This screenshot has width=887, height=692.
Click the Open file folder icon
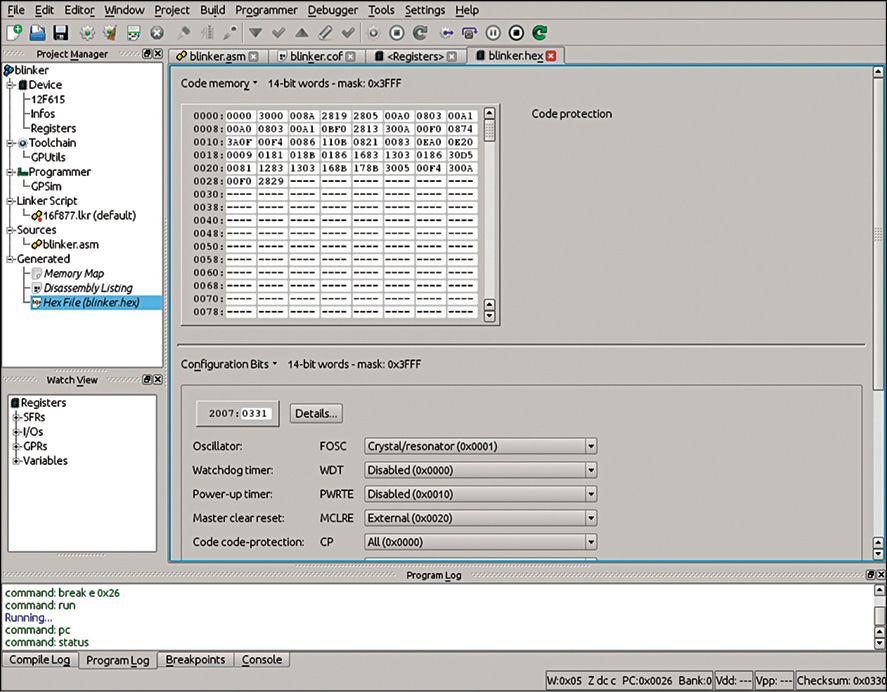37,33
